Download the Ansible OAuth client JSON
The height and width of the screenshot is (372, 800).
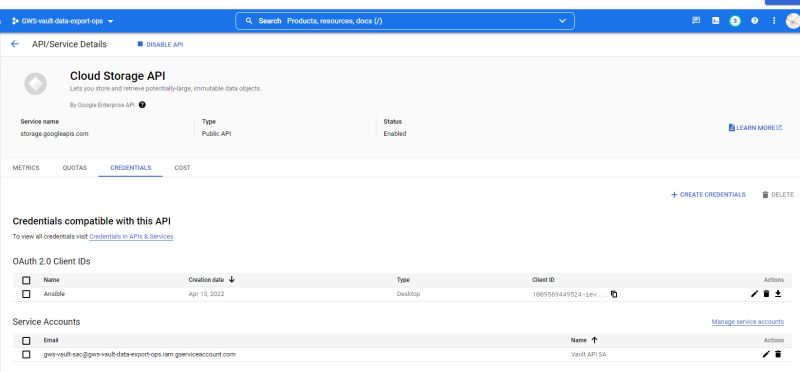click(x=778, y=294)
